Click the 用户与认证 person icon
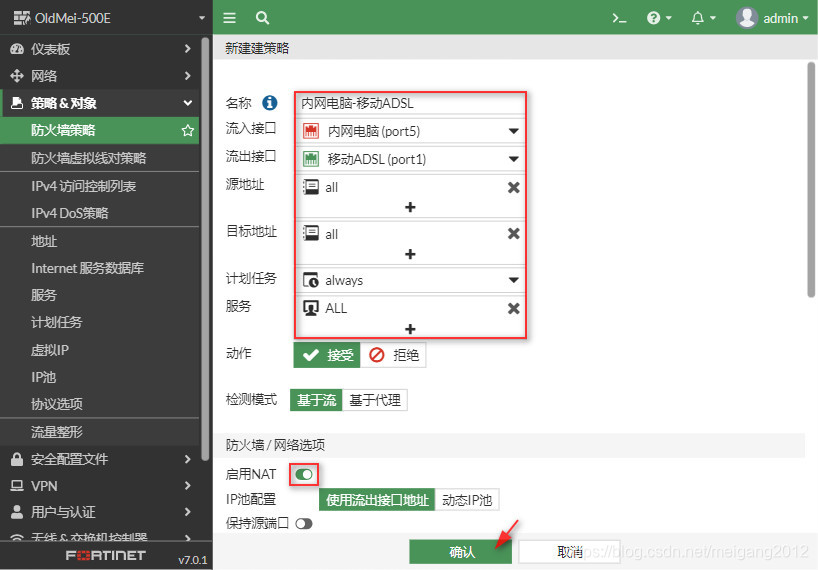The image size is (818, 570). point(17,512)
